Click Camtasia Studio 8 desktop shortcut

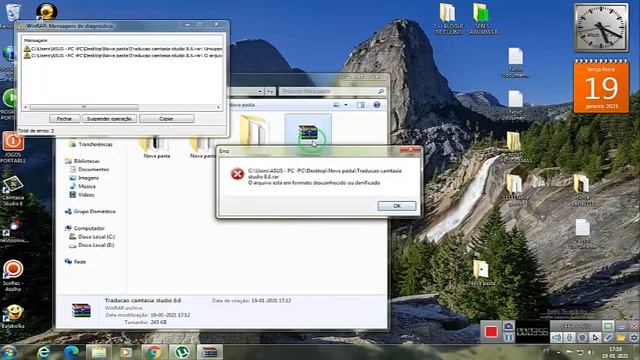[x=13, y=191]
